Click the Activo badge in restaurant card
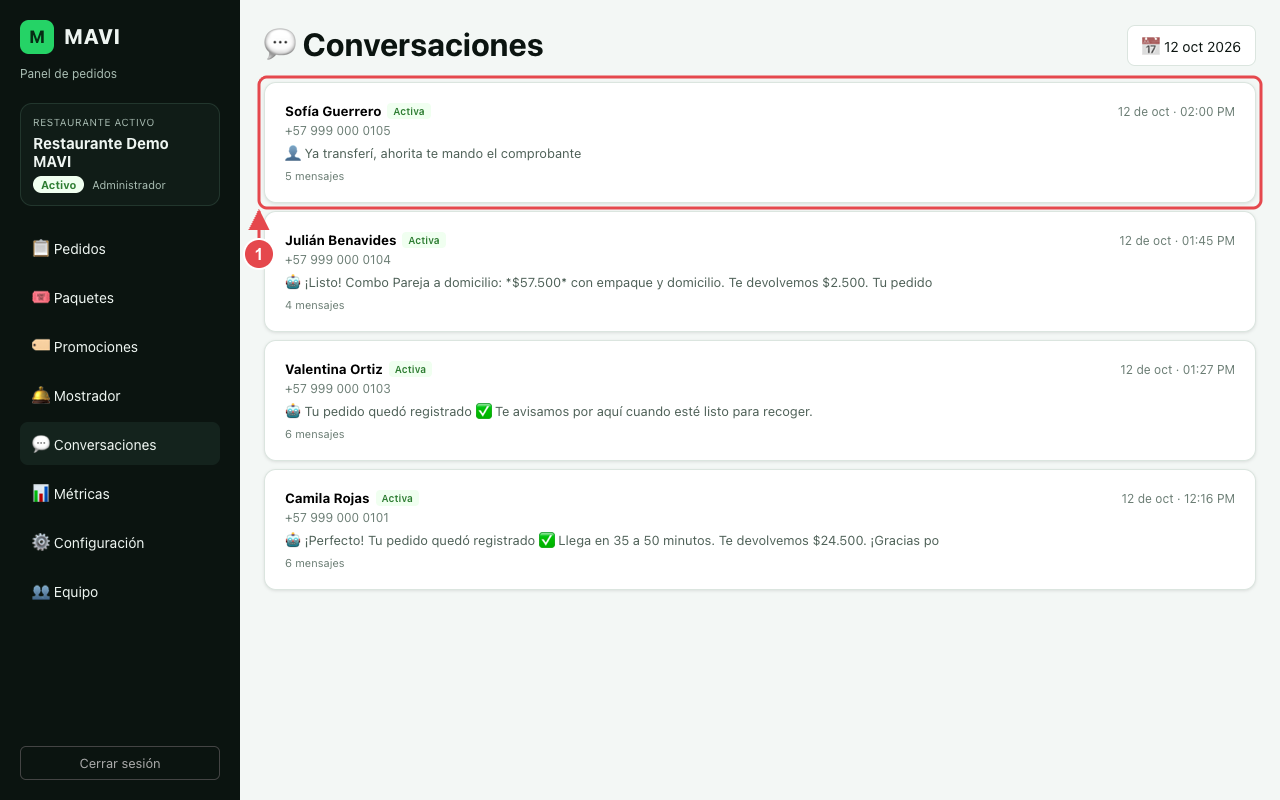Viewport: 1280px width, 800px height. point(59,185)
